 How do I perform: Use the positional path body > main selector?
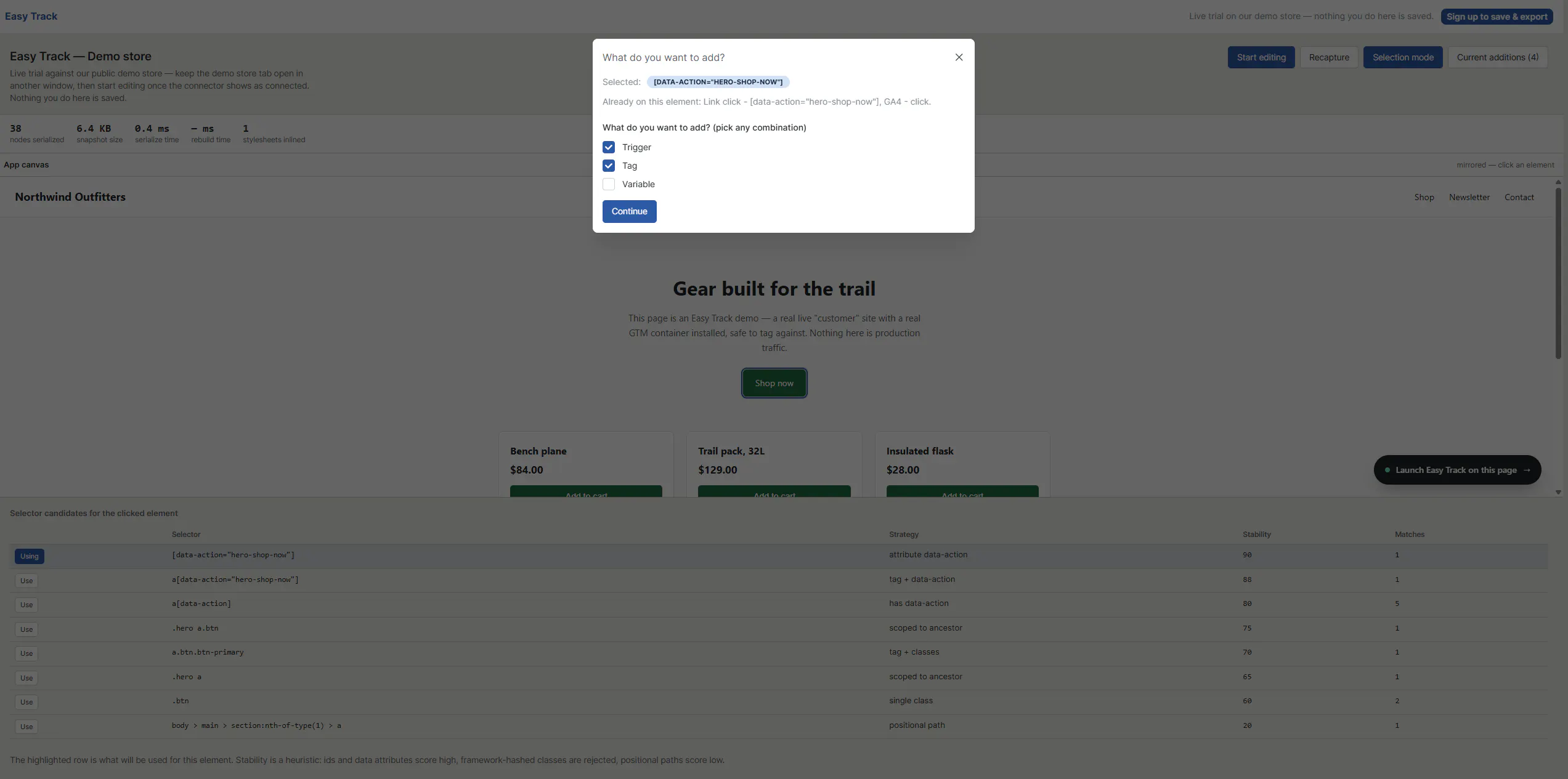26,727
